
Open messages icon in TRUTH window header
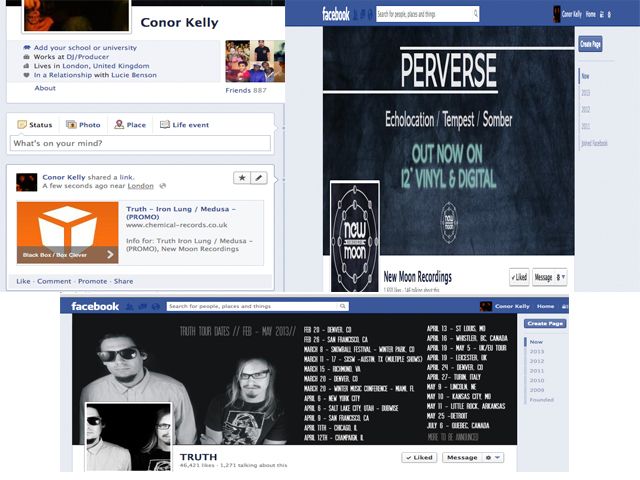[142, 306]
